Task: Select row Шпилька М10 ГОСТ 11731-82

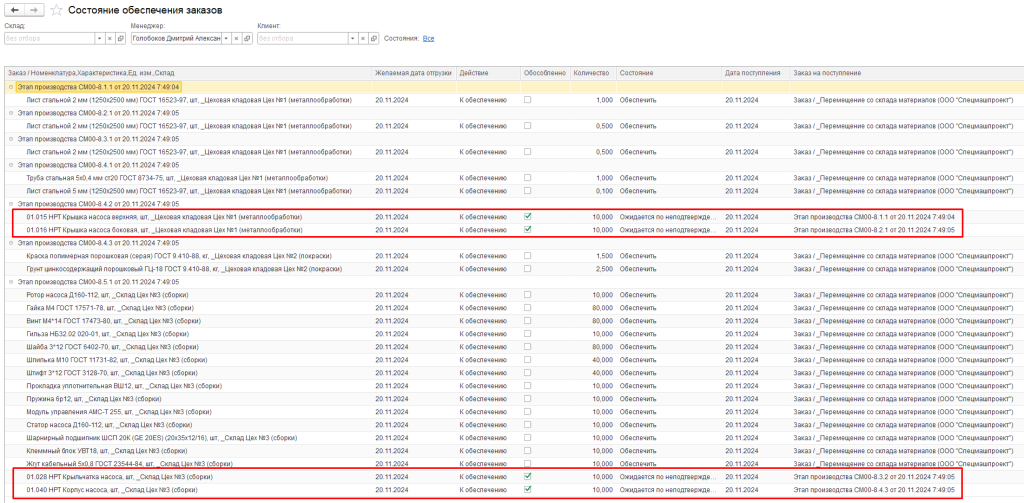Action: (513, 360)
